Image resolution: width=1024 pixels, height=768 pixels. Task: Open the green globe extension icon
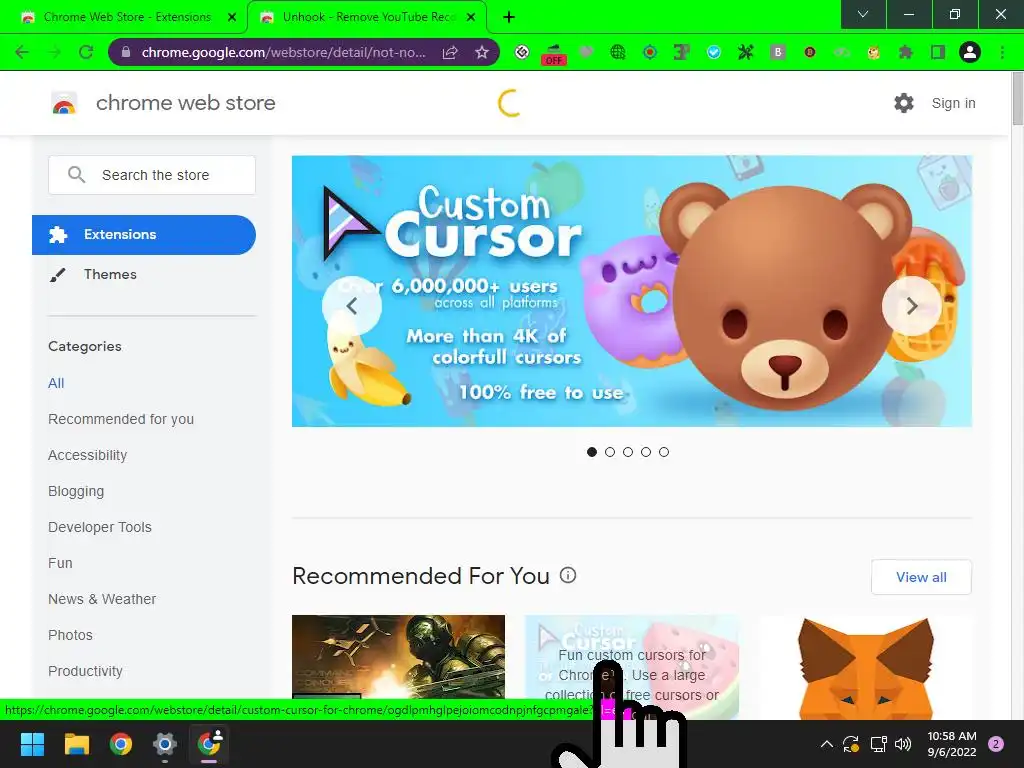click(x=618, y=52)
